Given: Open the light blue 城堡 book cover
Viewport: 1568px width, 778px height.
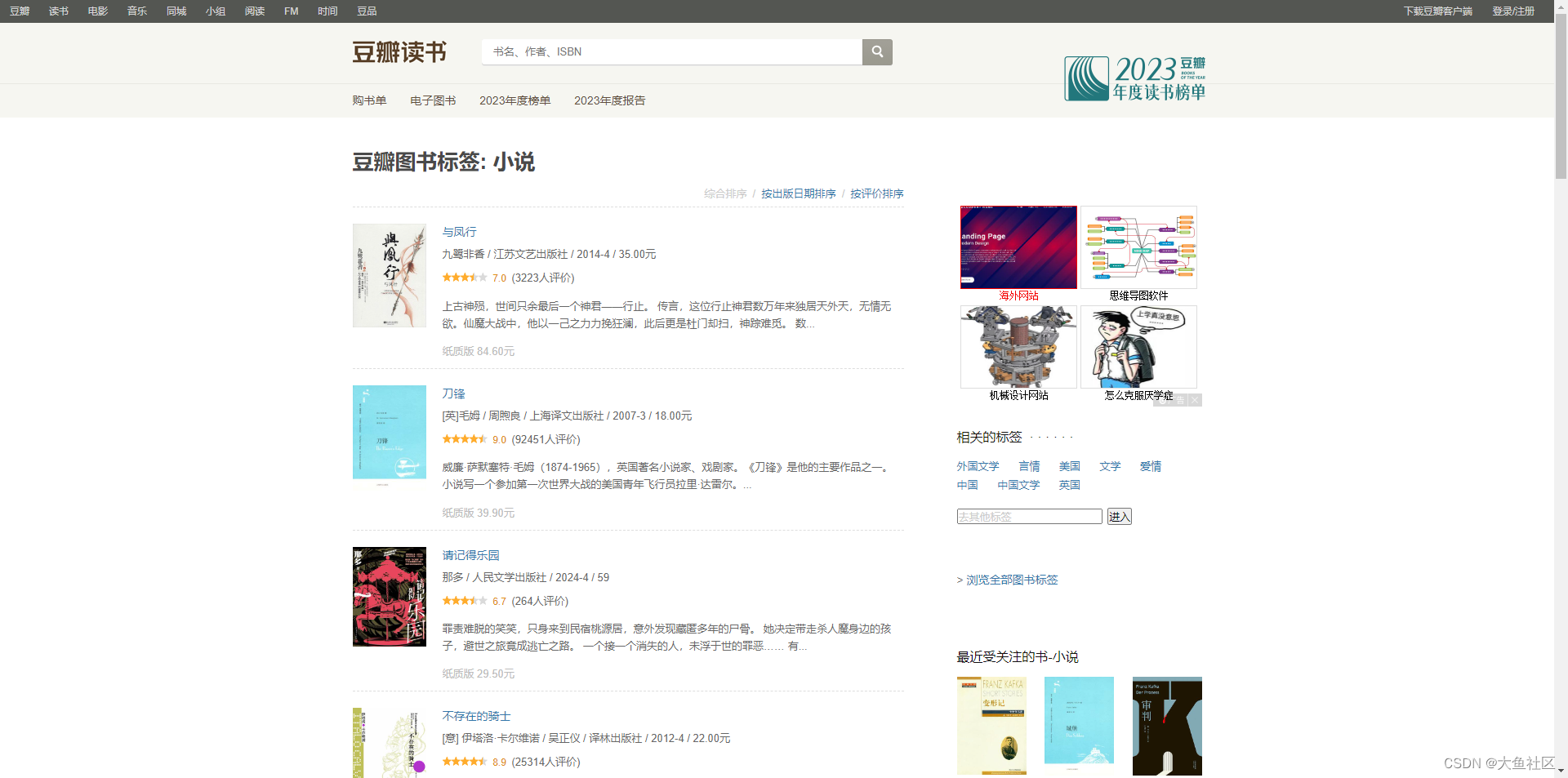Looking at the screenshot, I should pos(1079,723).
